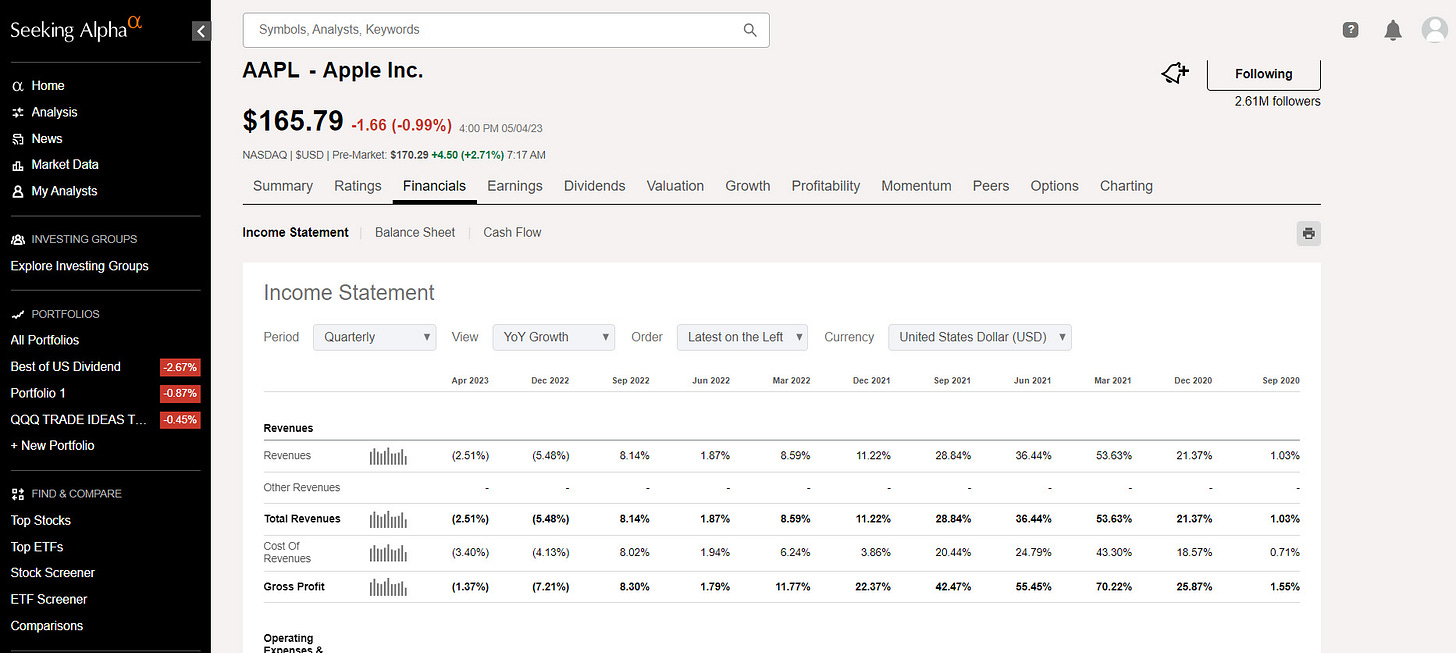Click the Sep 2020 column header
The height and width of the screenshot is (653, 1456).
(1281, 381)
